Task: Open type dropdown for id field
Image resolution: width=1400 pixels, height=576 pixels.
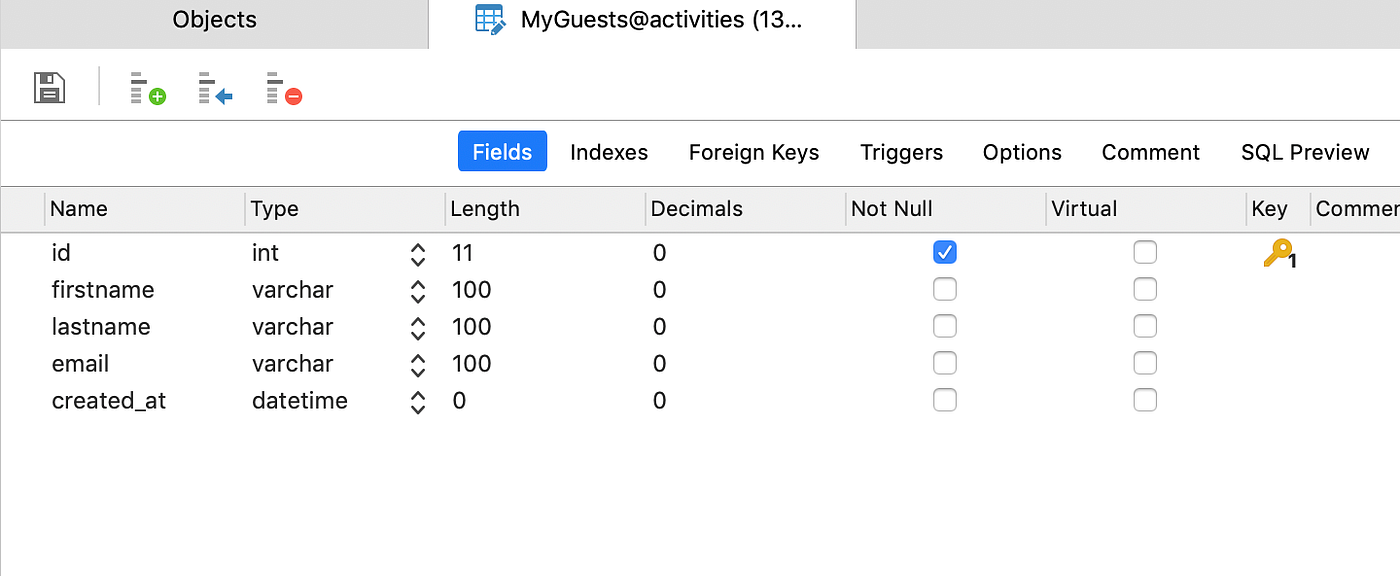Action: (x=418, y=254)
